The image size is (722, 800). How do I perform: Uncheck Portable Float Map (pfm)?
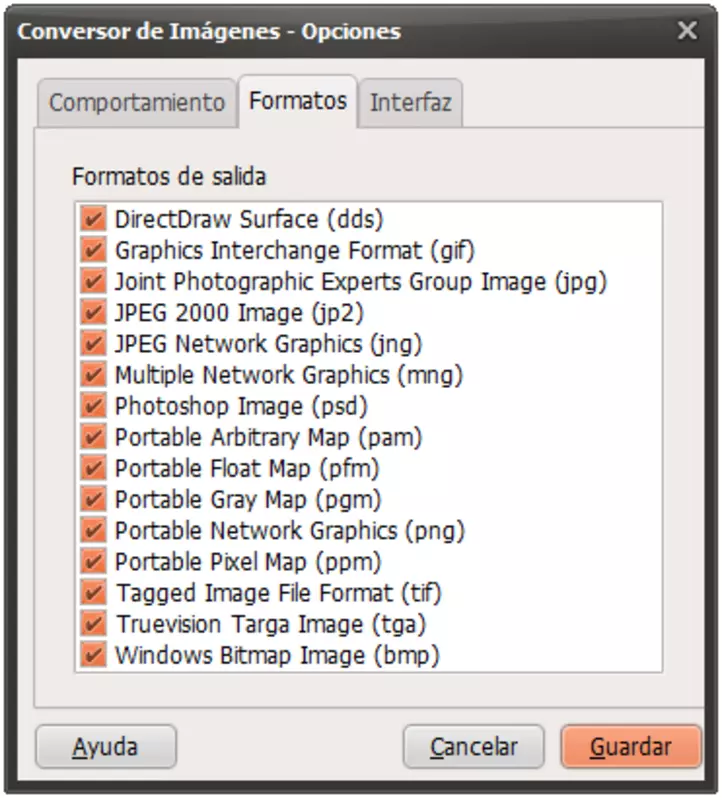[93, 468]
